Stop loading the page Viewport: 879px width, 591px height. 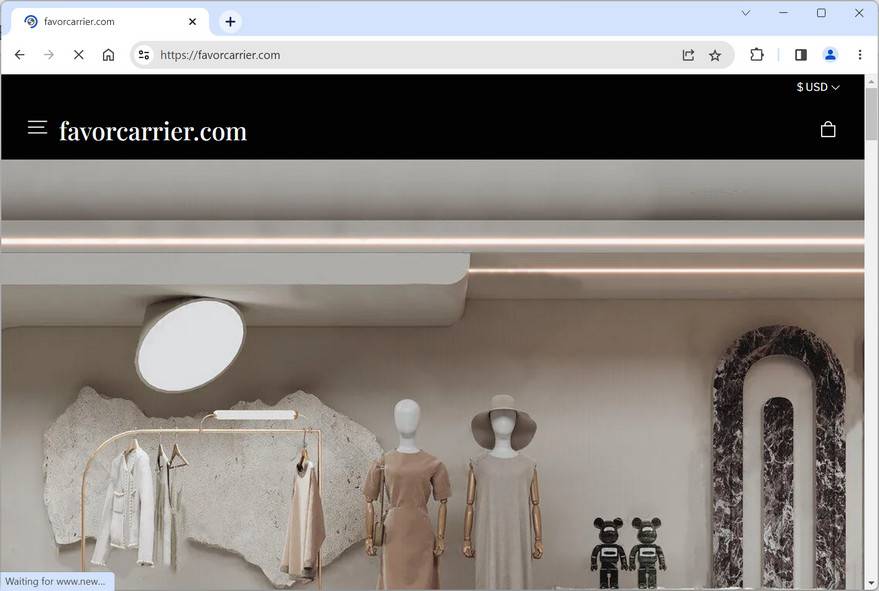79,55
